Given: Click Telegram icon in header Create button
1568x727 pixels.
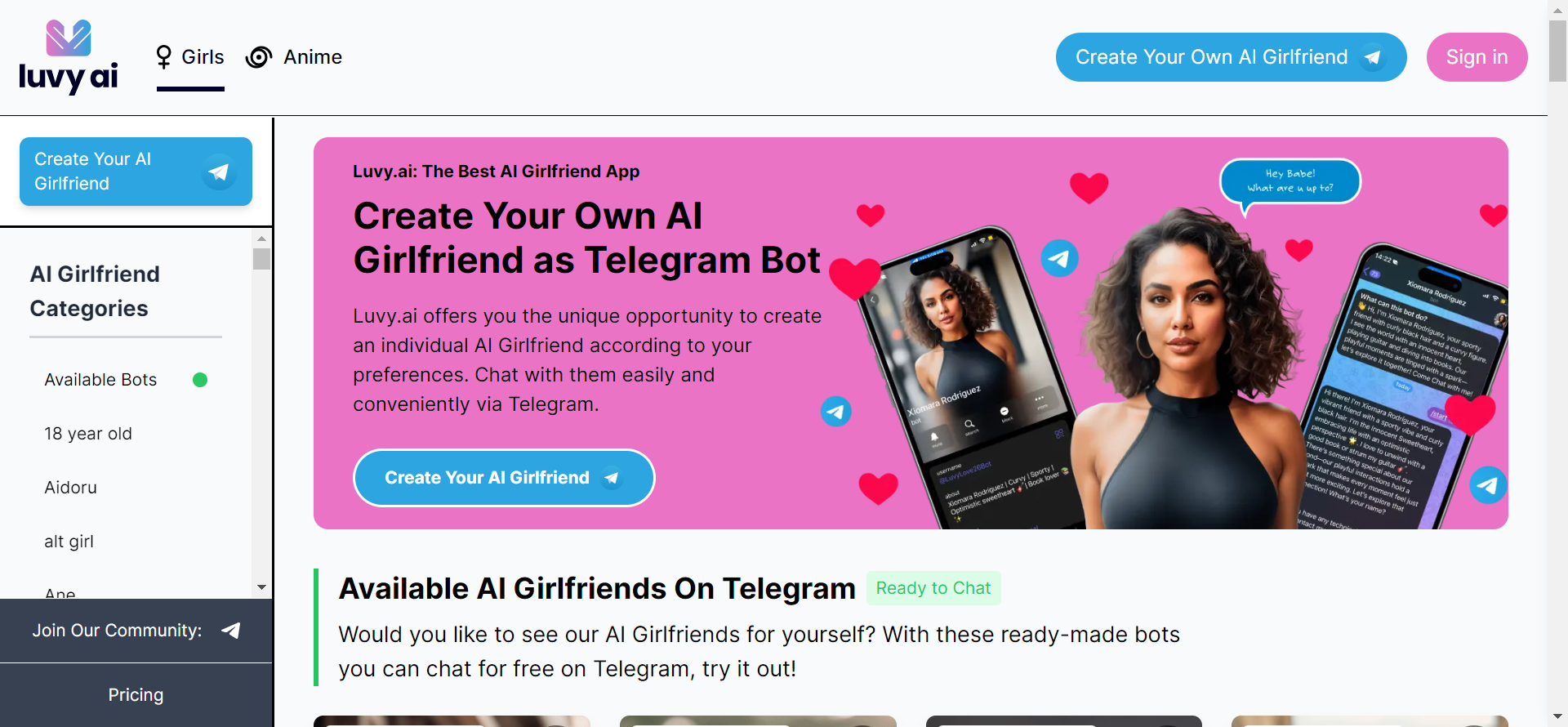Looking at the screenshot, I should click(x=1373, y=57).
